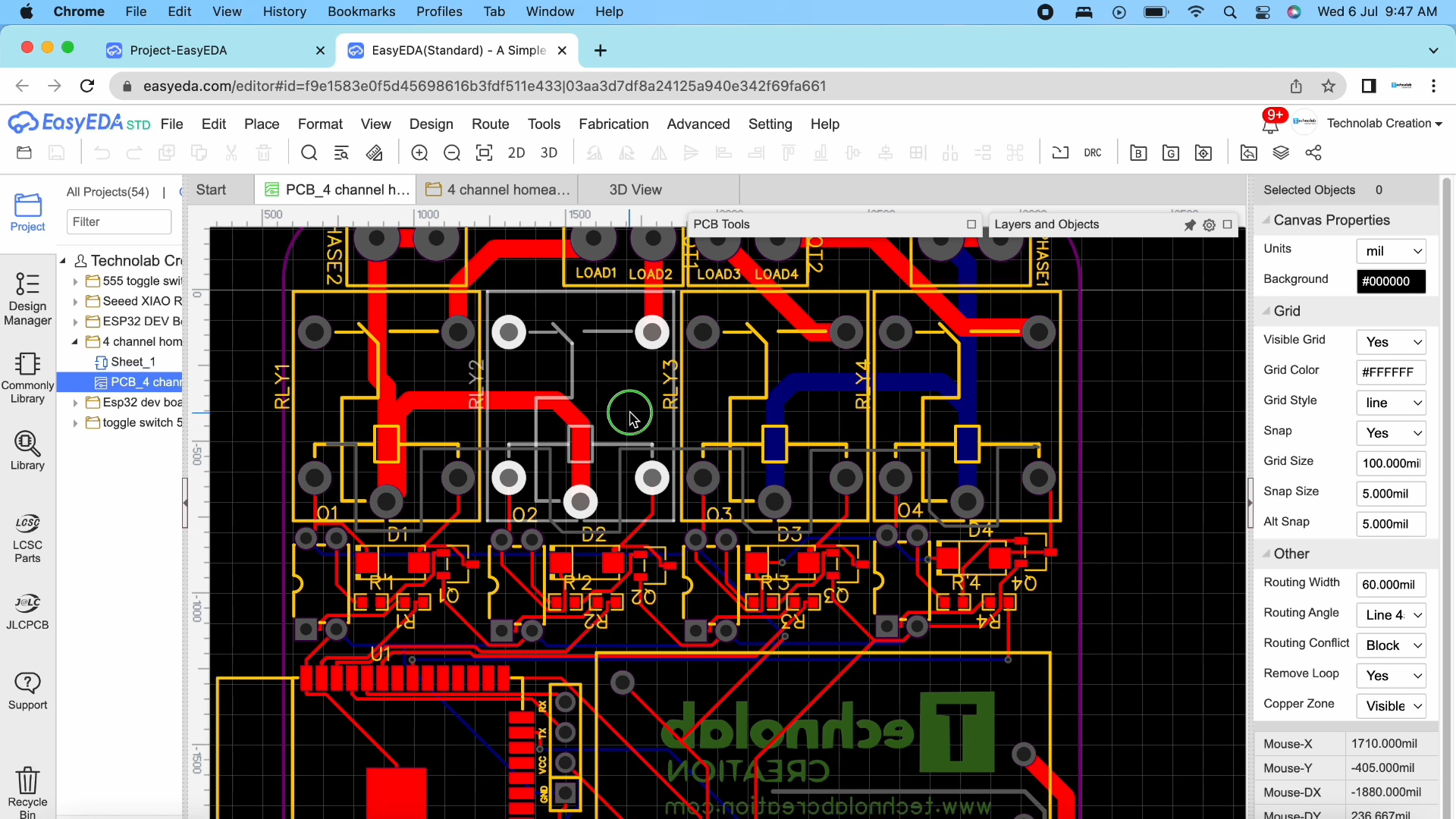
Task: Run the DRC check icon
Action: (1093, 153)
